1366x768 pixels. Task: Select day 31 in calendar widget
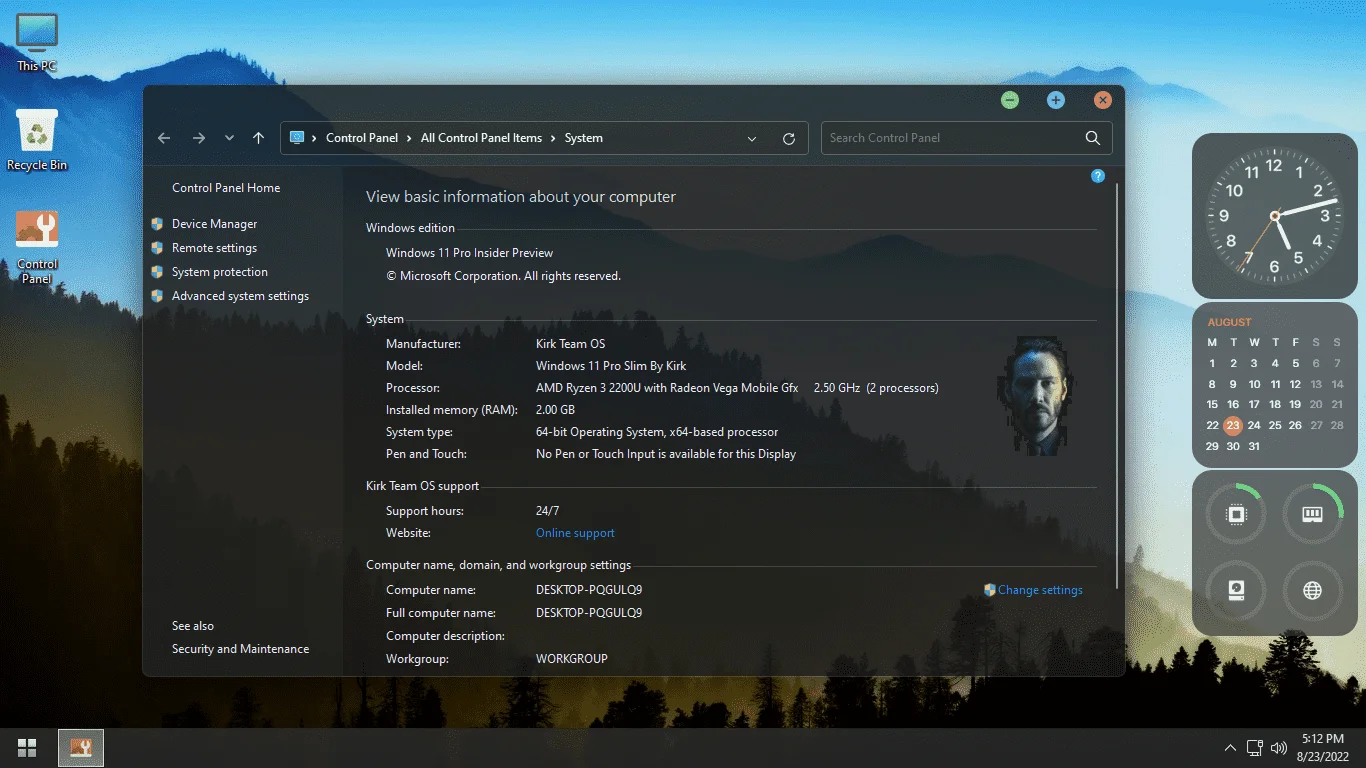tap(1254, 446)
